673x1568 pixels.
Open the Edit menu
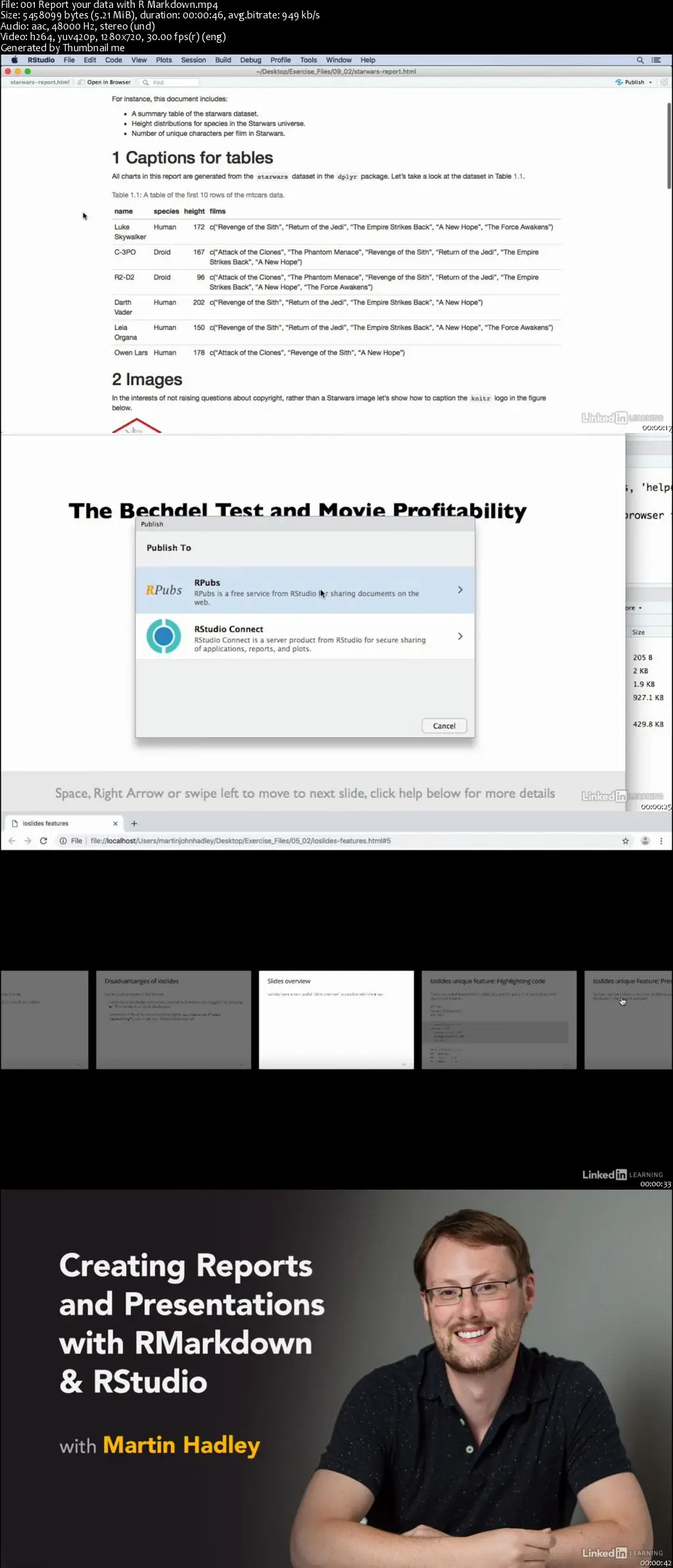(90, 60)
